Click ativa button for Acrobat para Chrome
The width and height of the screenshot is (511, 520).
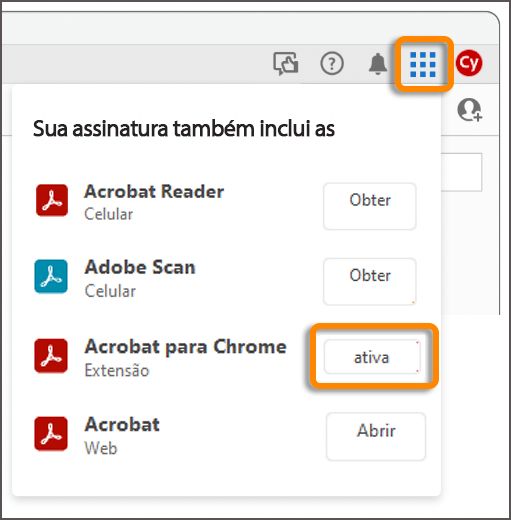(372, 357)
